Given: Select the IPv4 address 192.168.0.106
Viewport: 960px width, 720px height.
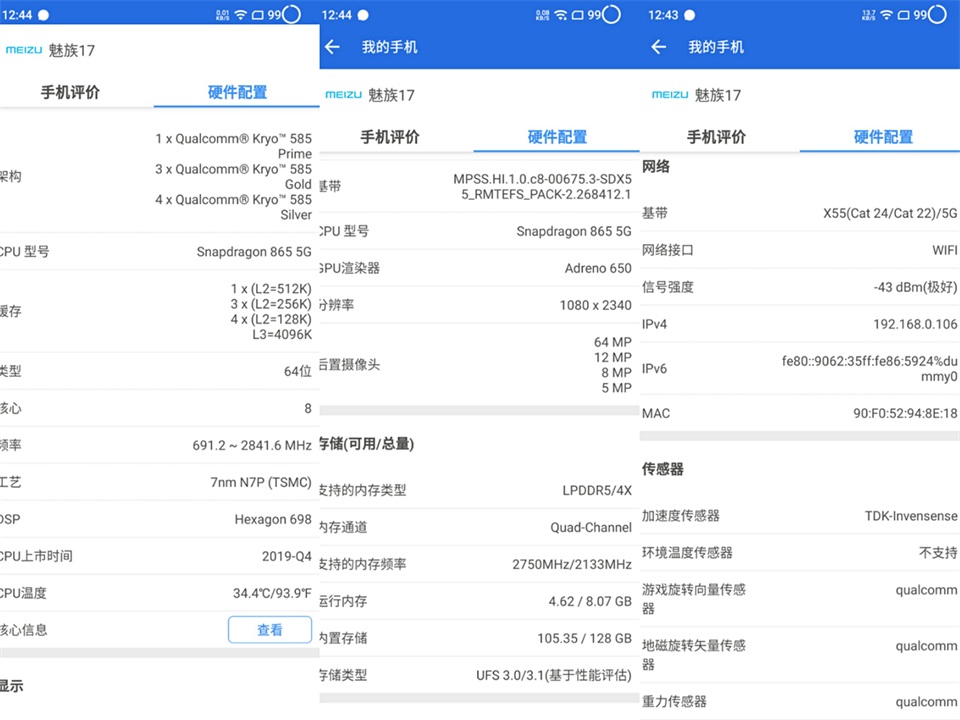Looking at the screenshot, I should click(x=915, y=324).
